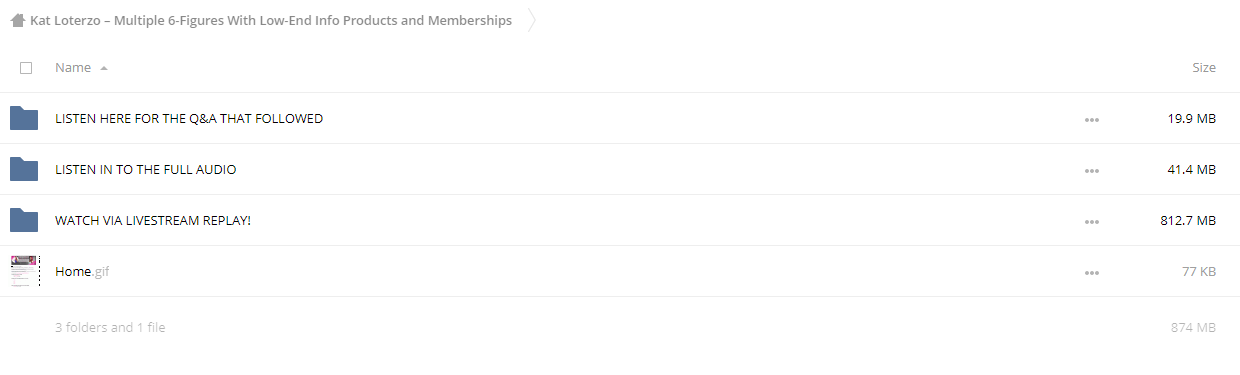Open more options for Q&A folder
This screenshot has width=1240, height=375.
pyautogui.click(x=1091, y=119)
